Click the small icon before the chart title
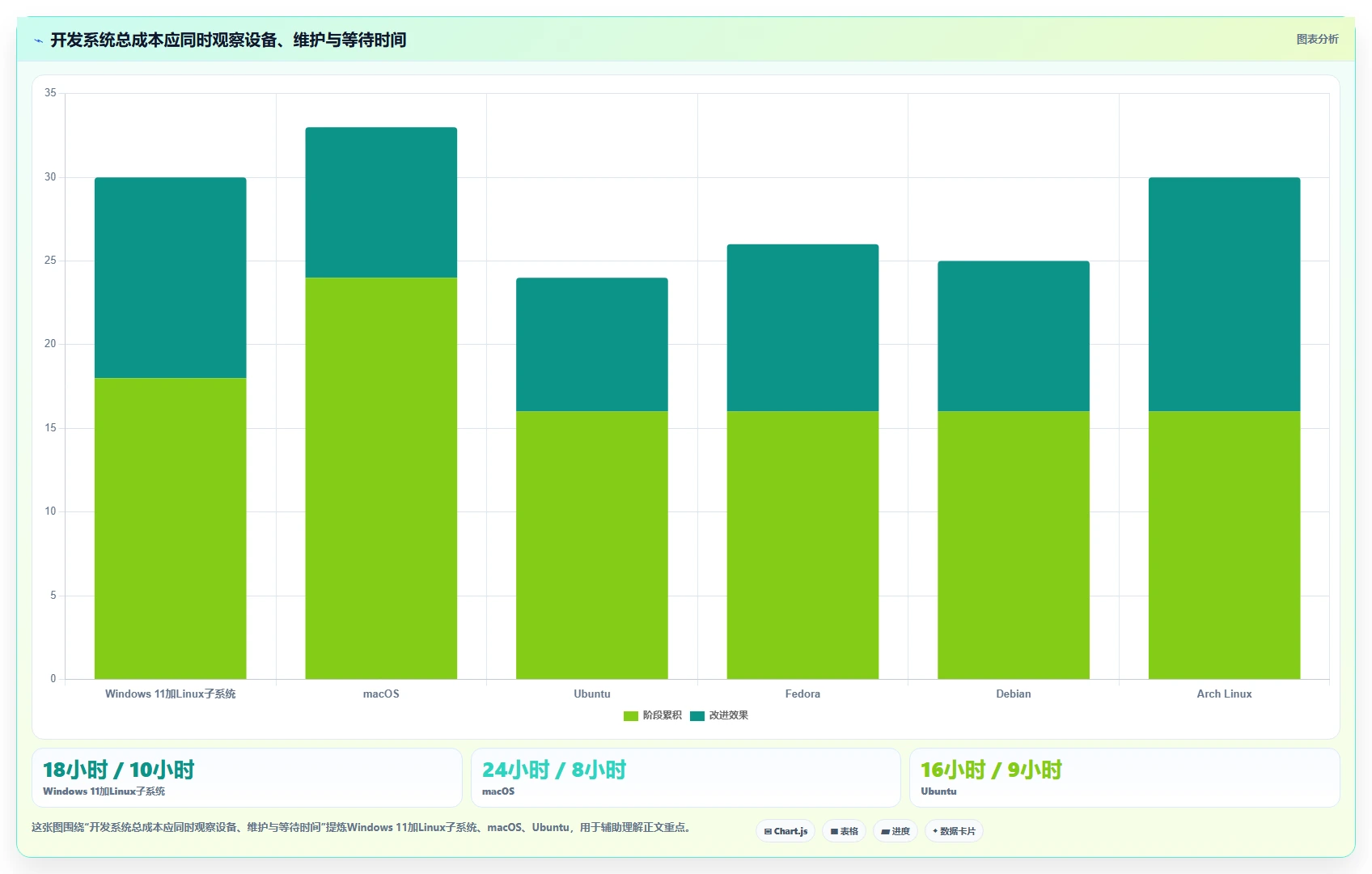 tap(38, 40)
